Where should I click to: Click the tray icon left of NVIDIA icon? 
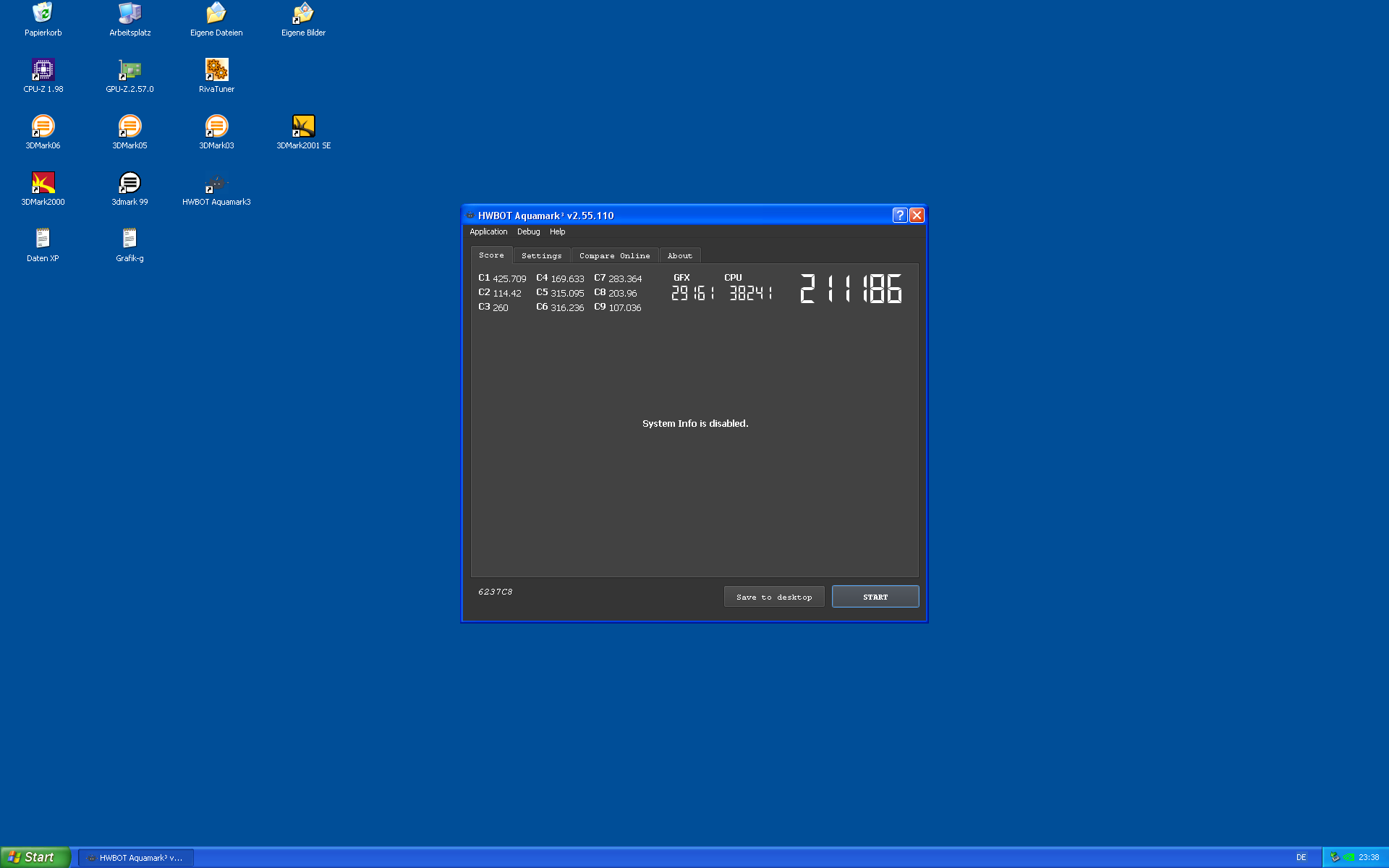1335,857
